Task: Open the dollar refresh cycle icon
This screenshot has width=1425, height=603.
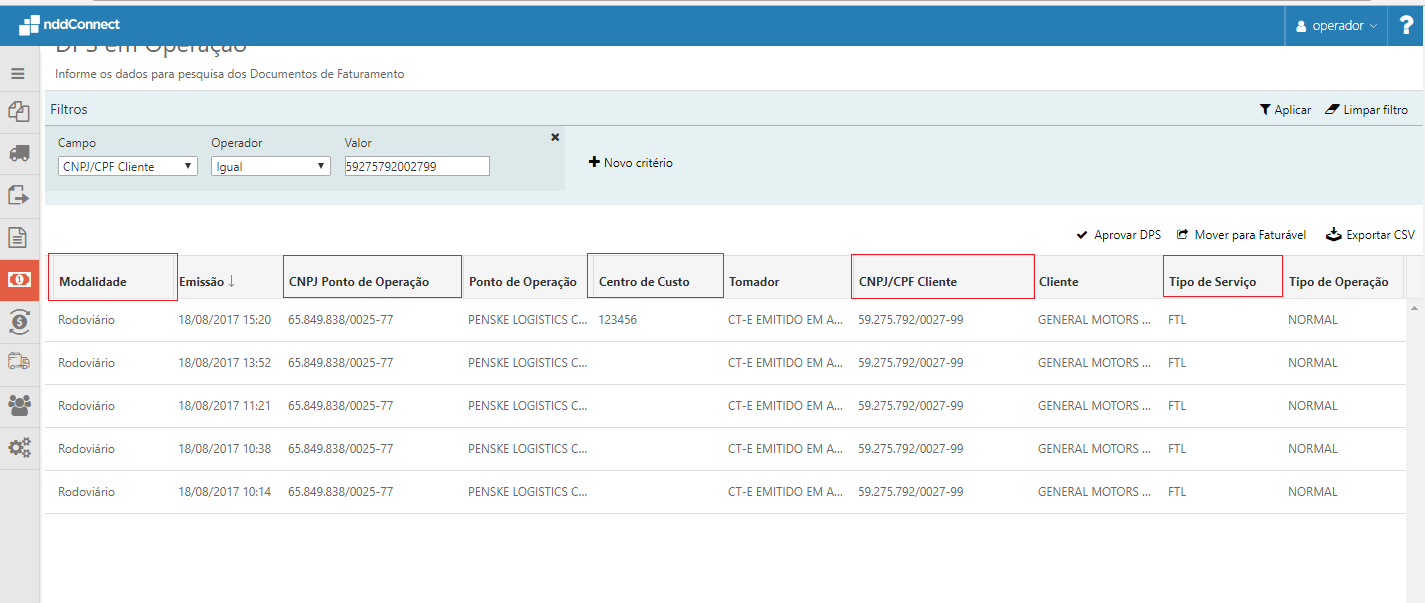Action: point(18,321)
